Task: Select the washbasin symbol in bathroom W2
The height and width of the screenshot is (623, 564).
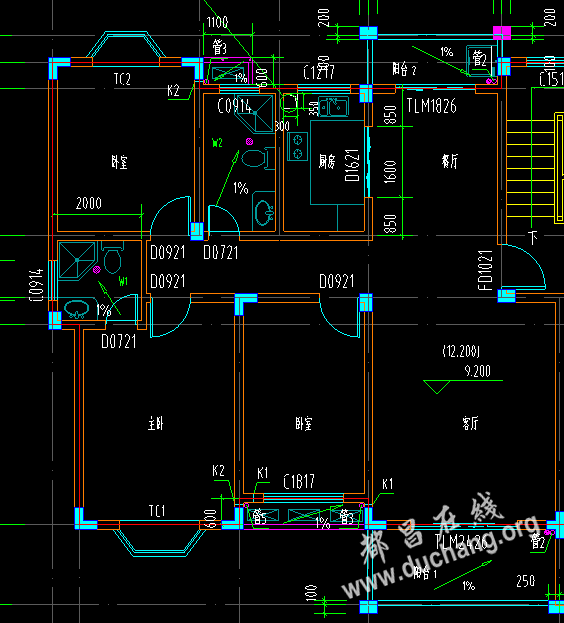Action: [x=264, y=211]
